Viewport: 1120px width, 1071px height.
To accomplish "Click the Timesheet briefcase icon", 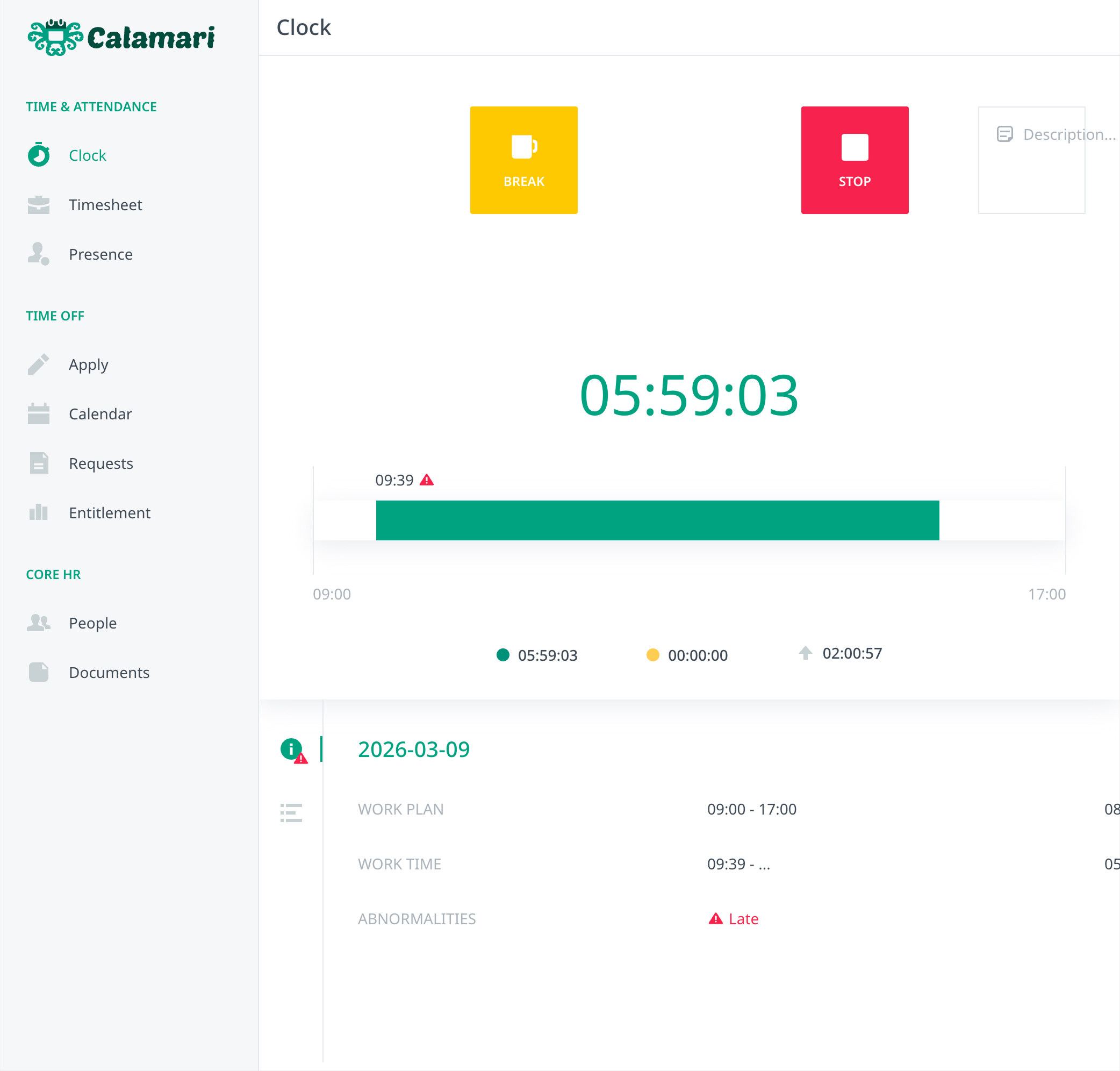I will pos(39,204).
